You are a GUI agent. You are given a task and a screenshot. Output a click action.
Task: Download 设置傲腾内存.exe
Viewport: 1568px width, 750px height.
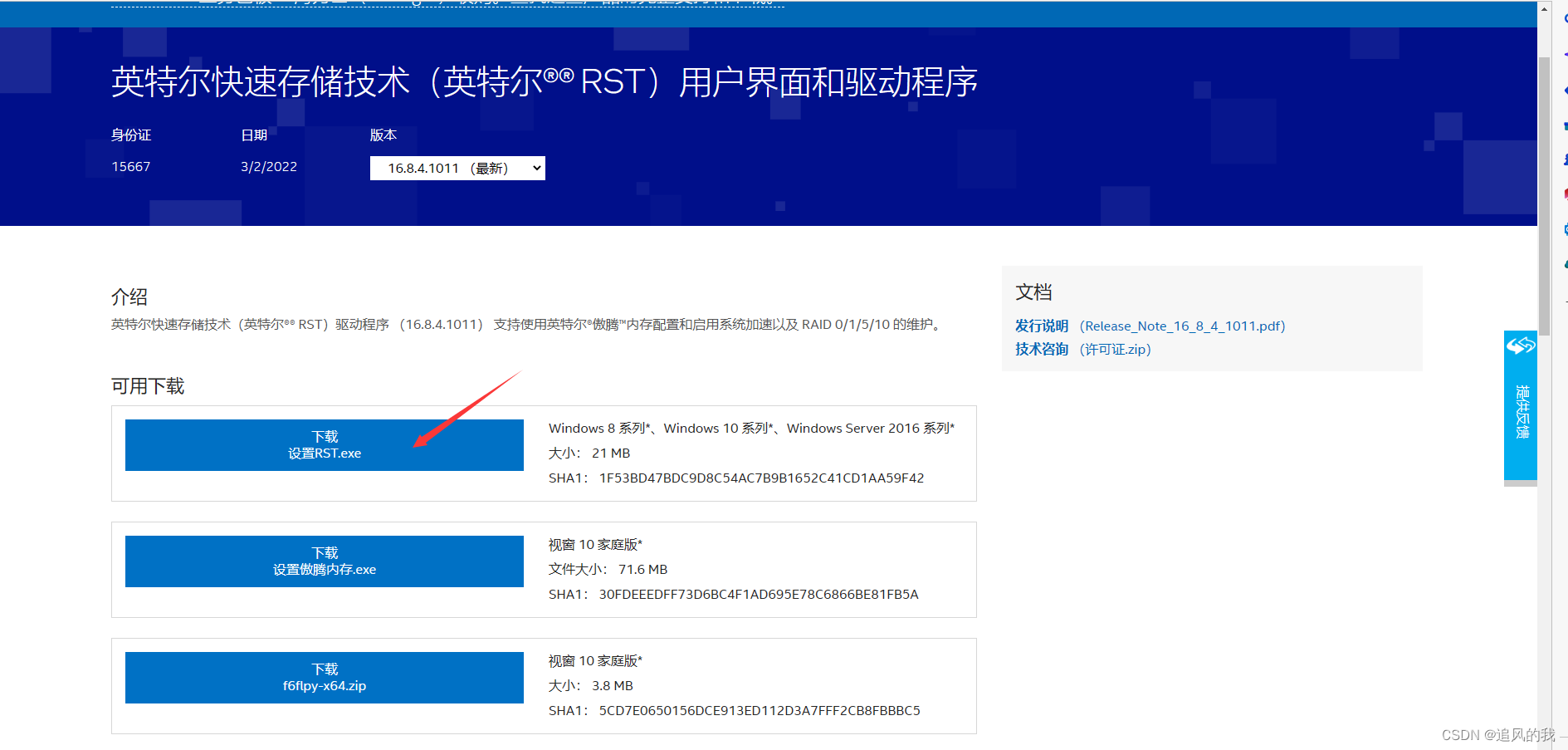[325, 561]
